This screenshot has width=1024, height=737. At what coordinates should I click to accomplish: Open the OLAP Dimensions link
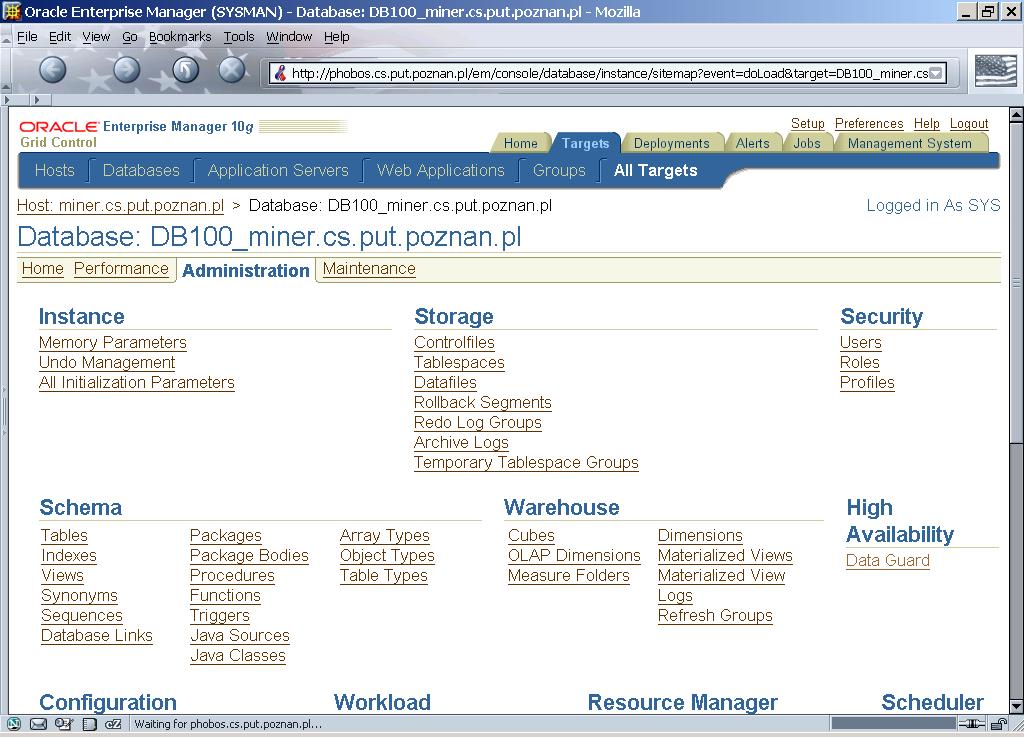tap(575, 556)
